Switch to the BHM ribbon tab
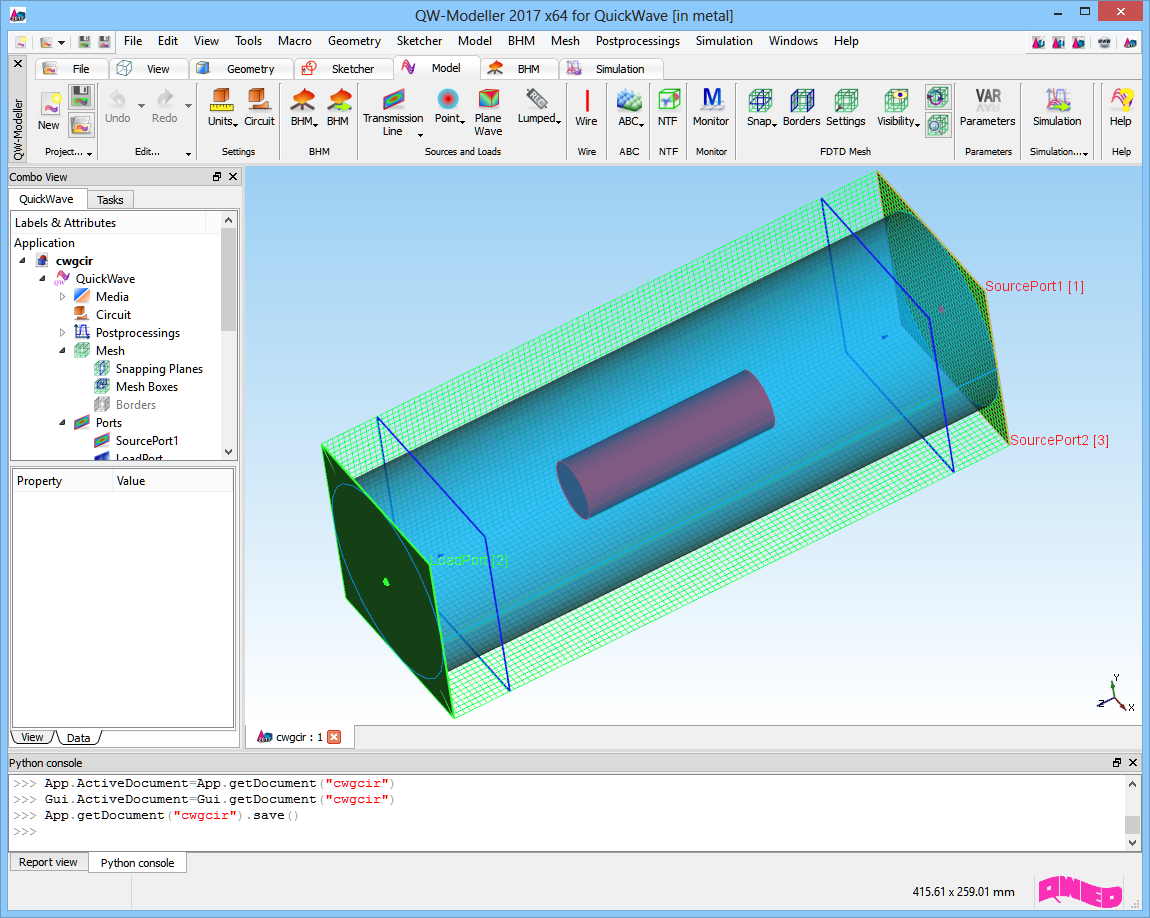The width and height of the screenshot is (1150, 918). pyautogui.click(x=519, y=69)
